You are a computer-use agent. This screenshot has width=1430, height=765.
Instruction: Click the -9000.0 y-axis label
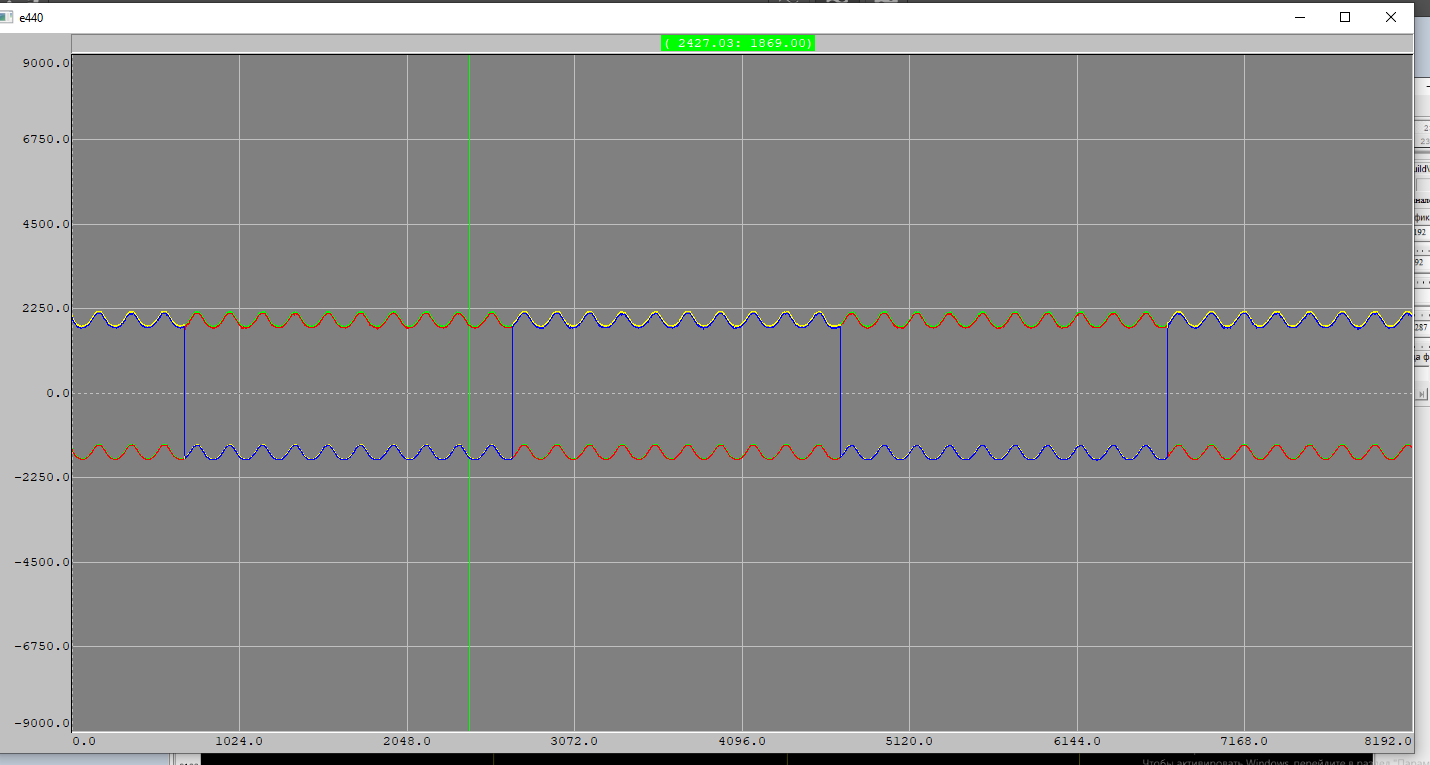[x=42, y=723]
